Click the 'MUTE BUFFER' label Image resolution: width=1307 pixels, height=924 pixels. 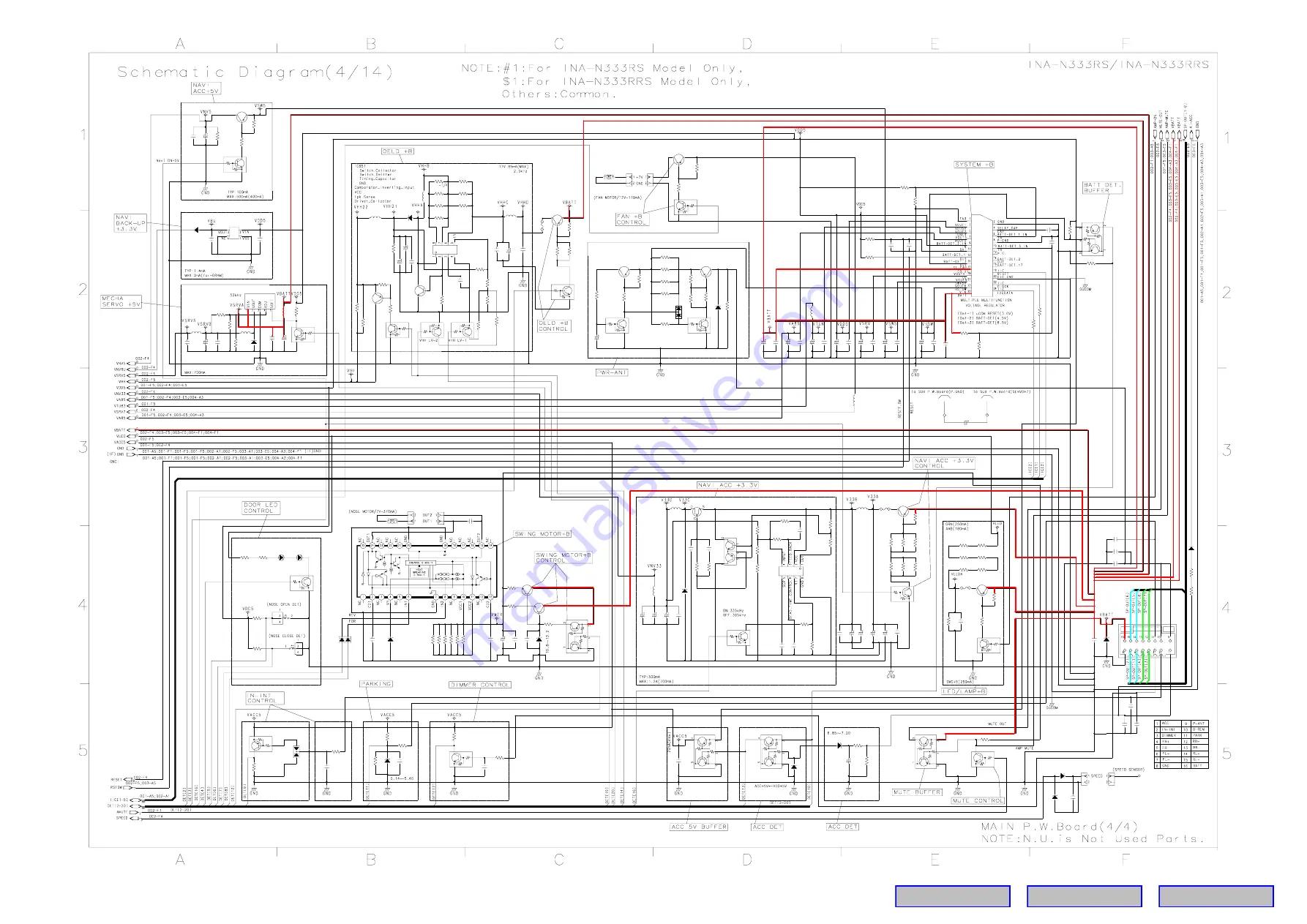tap(916, 792)
